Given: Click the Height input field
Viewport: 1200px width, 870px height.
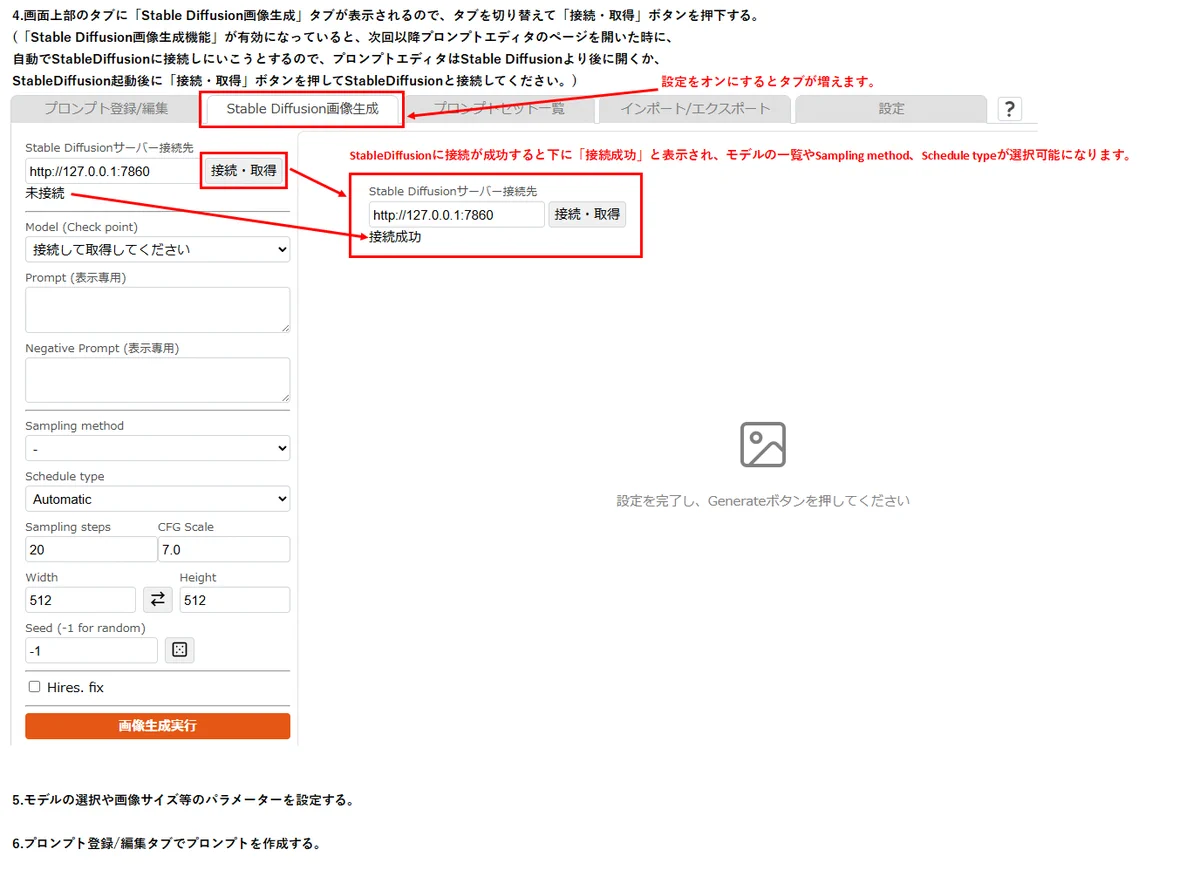Looking at the screenshot, I should [x=235, y=600].
